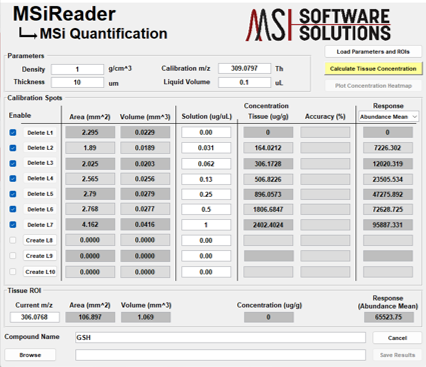Screen dimensions: 426x367
Task: Click Delete L3 button
Action: 40,163
